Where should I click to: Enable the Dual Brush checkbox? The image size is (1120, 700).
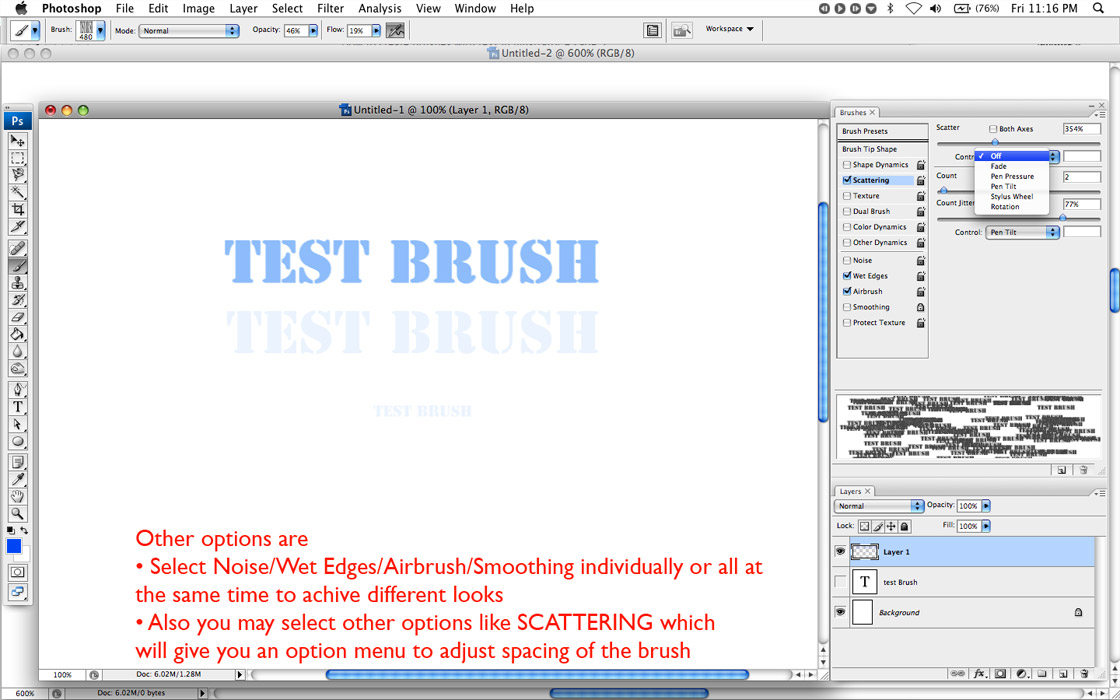[847, 211]
